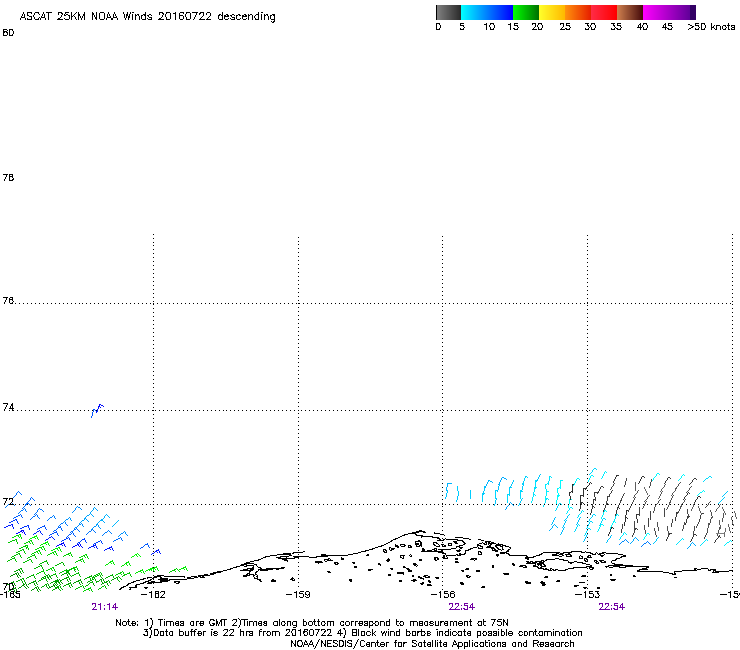Click the green 15-20 knots color band

click(526, 12)
